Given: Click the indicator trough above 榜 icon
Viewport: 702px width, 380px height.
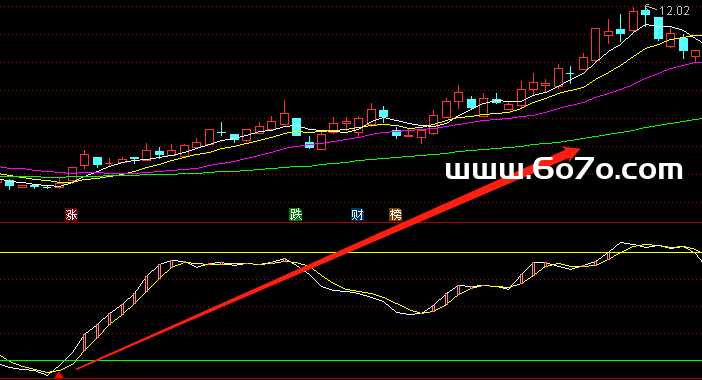Looking at the screenshot, I should coord(411,314).
